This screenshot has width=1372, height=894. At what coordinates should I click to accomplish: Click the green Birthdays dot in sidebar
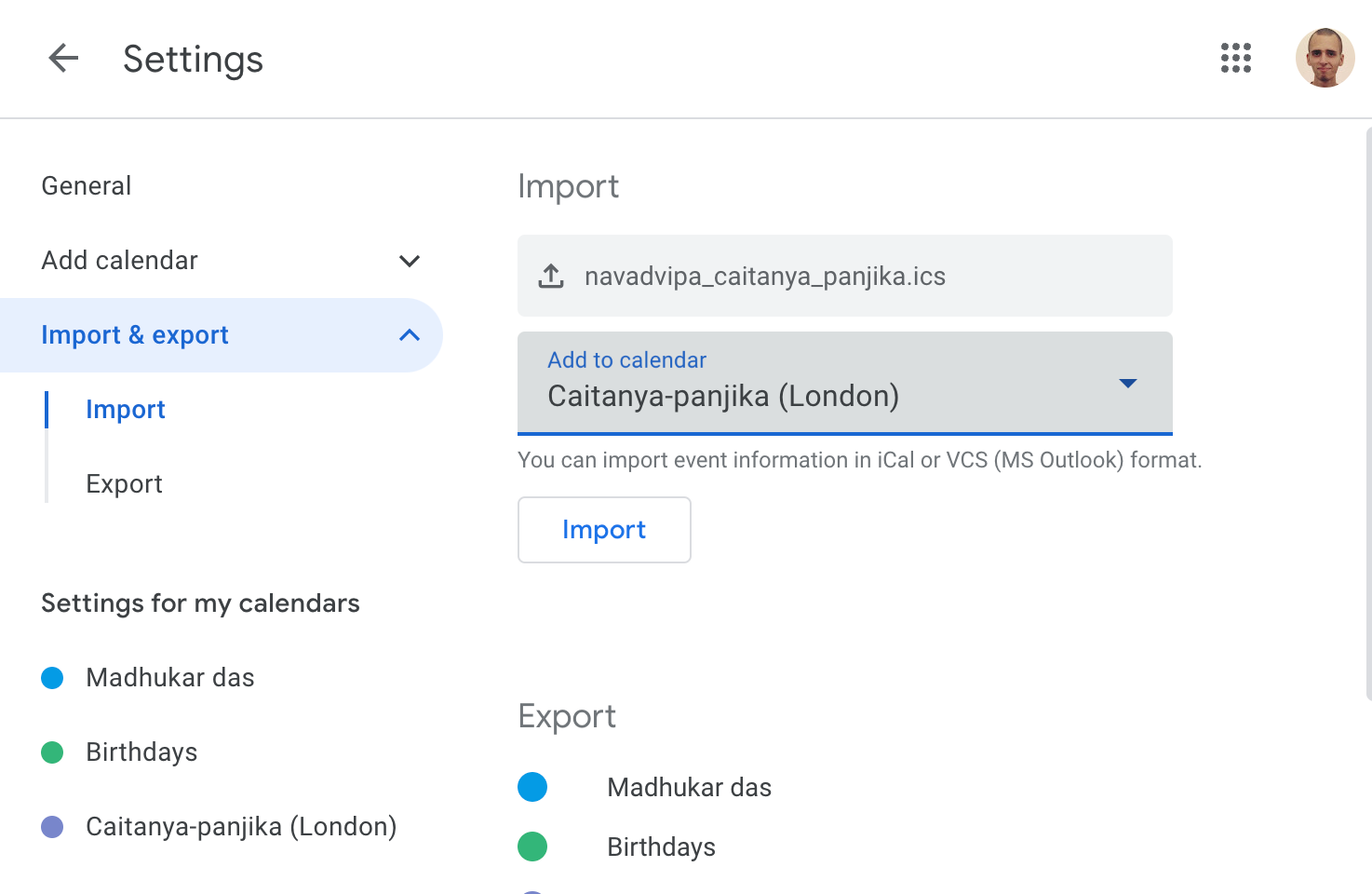52,752
